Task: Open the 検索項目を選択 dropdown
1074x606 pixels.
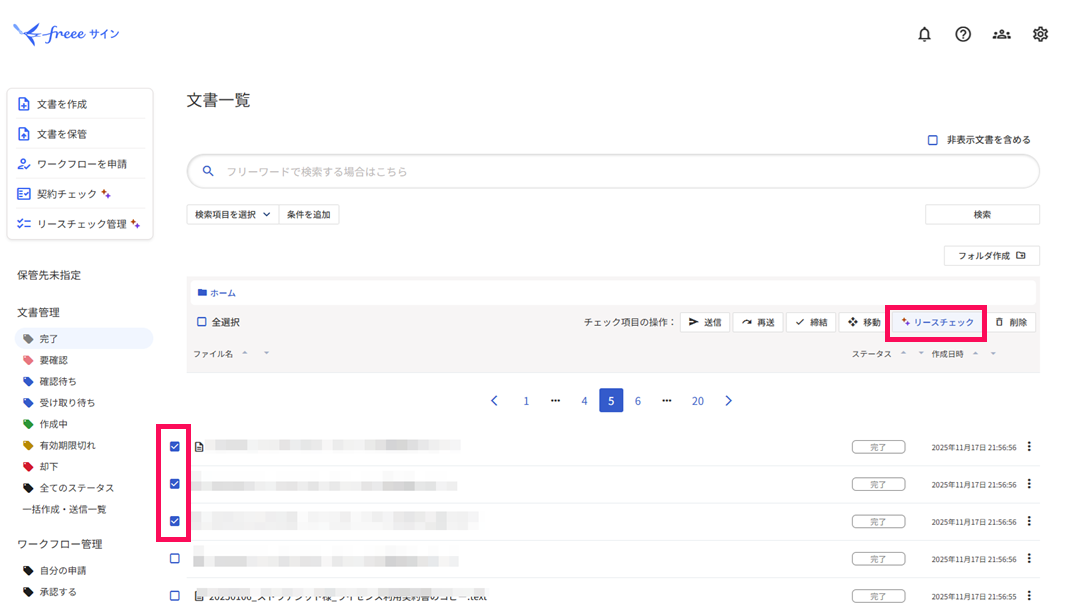Action: pyautogui.click(x=232, y=214)
